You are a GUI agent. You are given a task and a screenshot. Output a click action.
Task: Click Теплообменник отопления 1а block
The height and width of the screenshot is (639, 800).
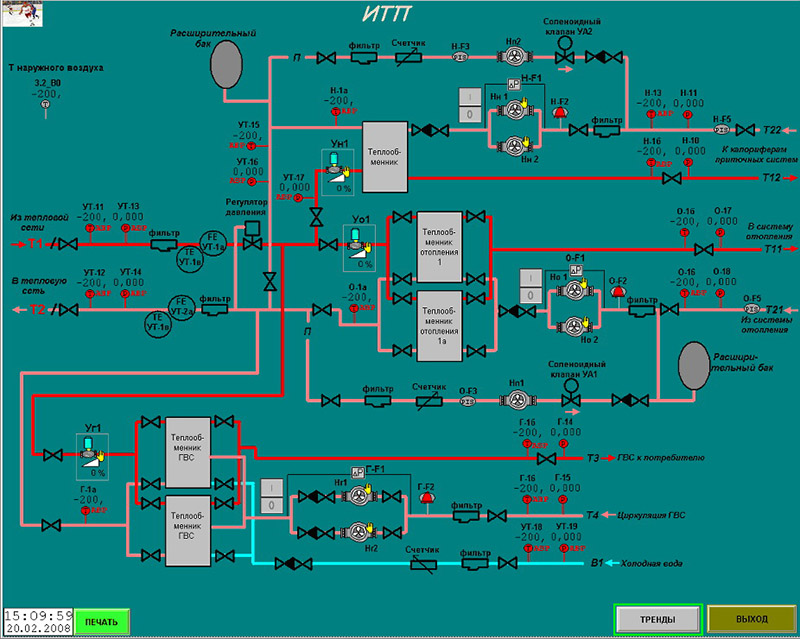(440, 326)
